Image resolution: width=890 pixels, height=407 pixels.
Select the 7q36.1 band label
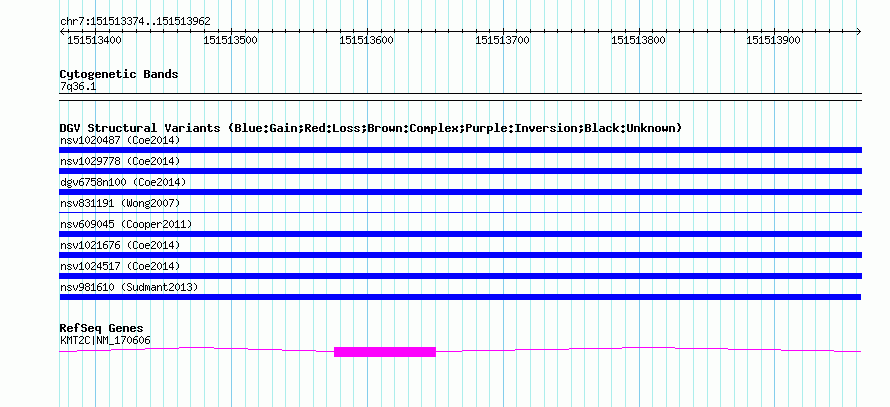[78, 86]
